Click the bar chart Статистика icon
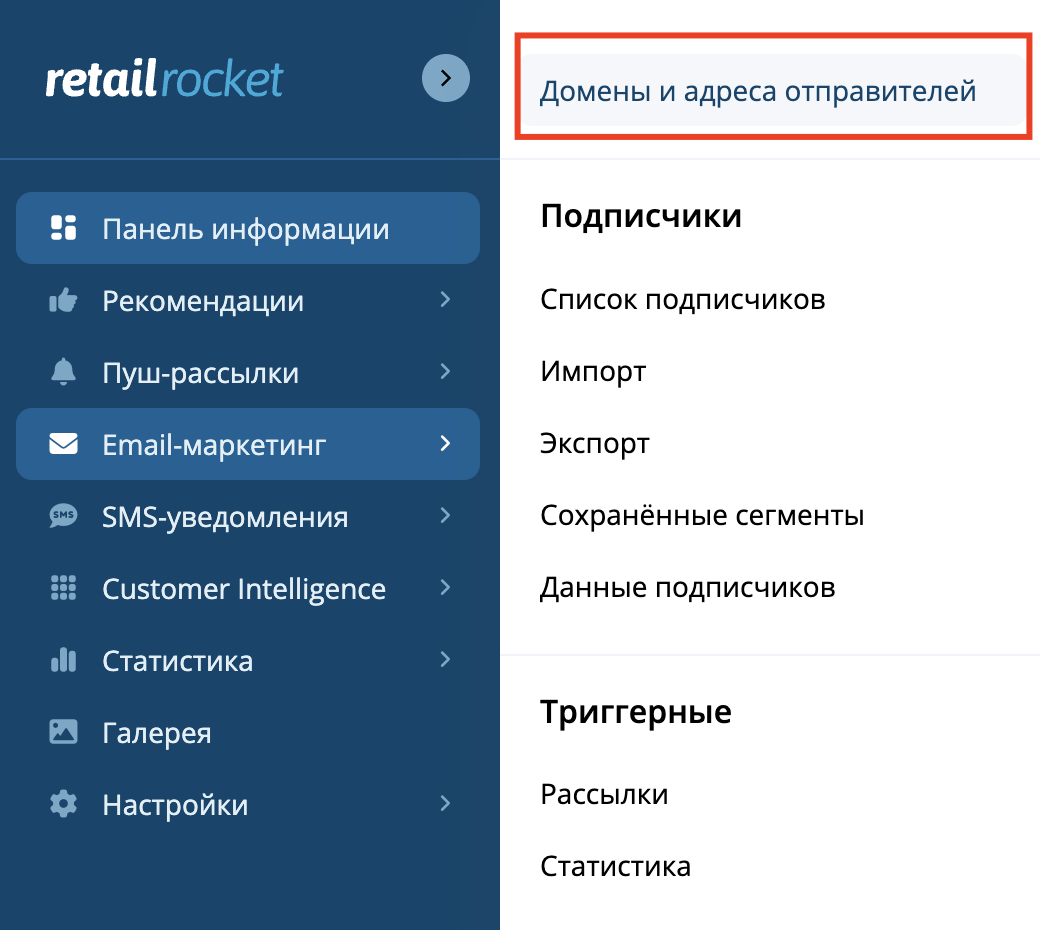The image size is (1040, 930). point(63,659)
